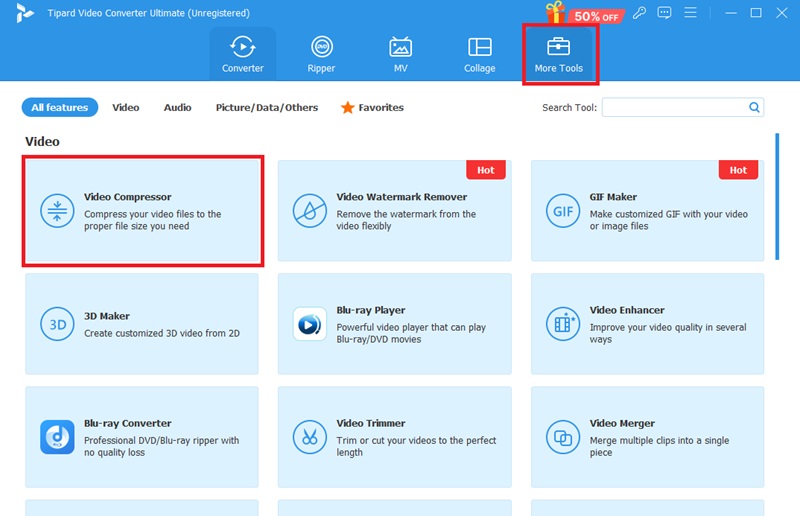
Task: Show Favorites tools
Action: [x=372, y=107]
